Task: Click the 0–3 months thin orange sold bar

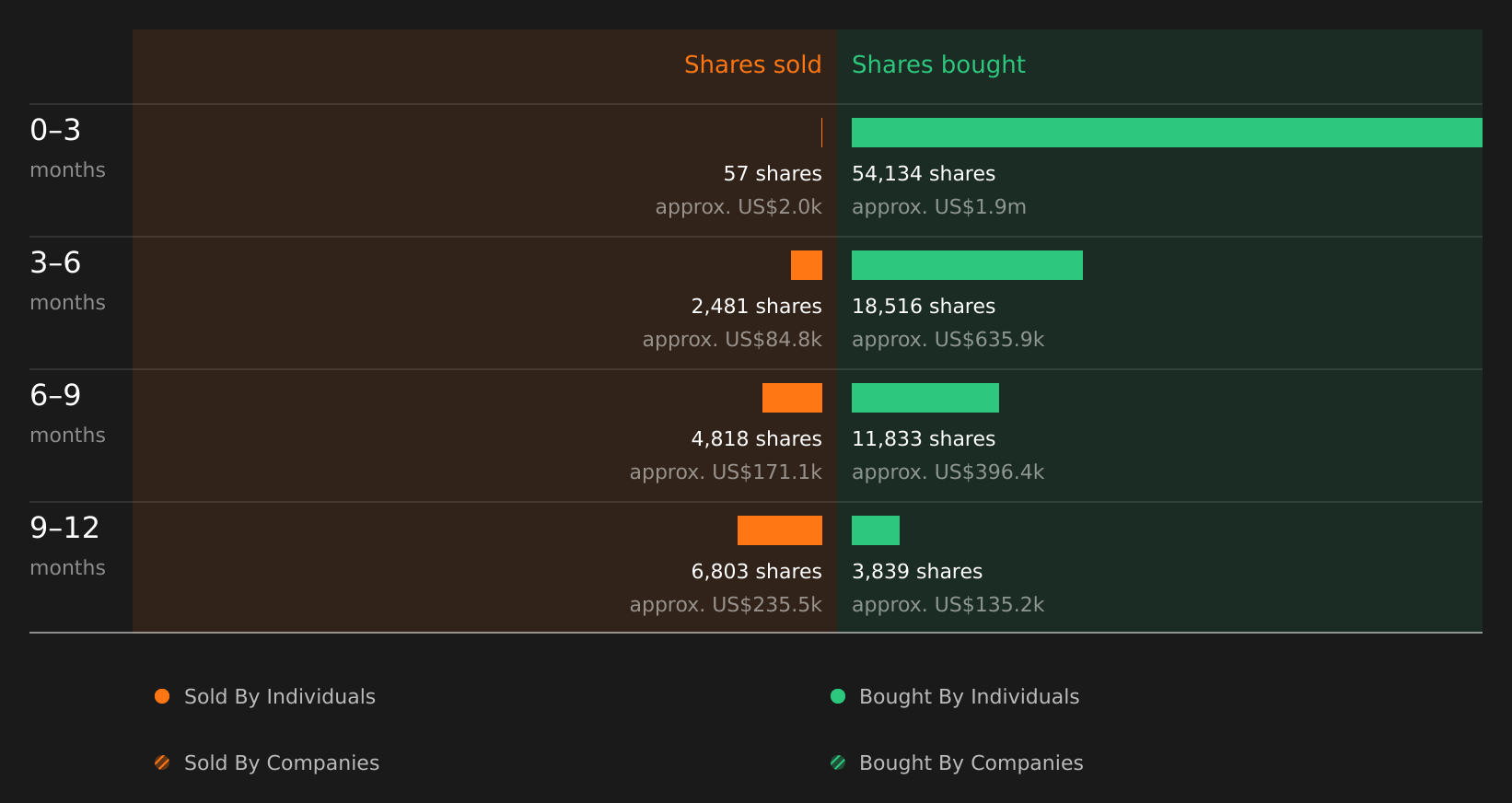Action: point(821,133)
